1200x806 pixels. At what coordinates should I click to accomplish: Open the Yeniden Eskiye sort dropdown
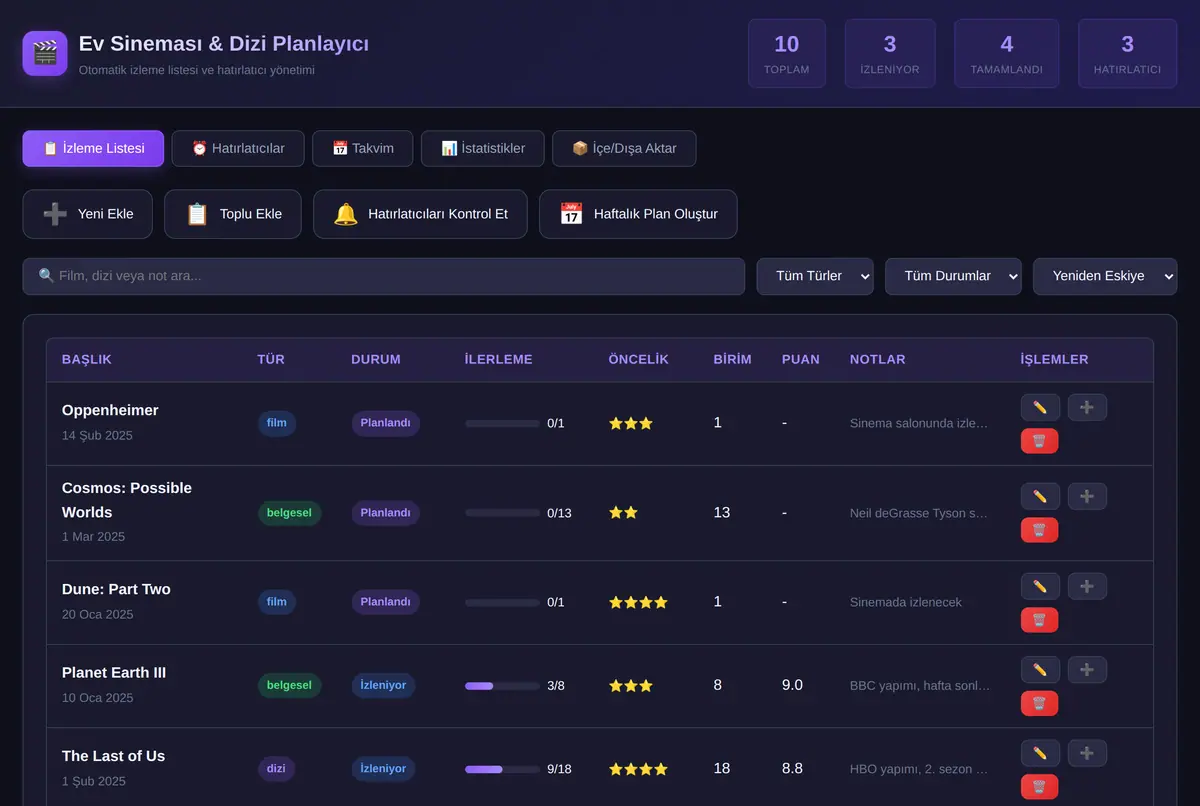pyautogui.click(x=1105, y=276)
